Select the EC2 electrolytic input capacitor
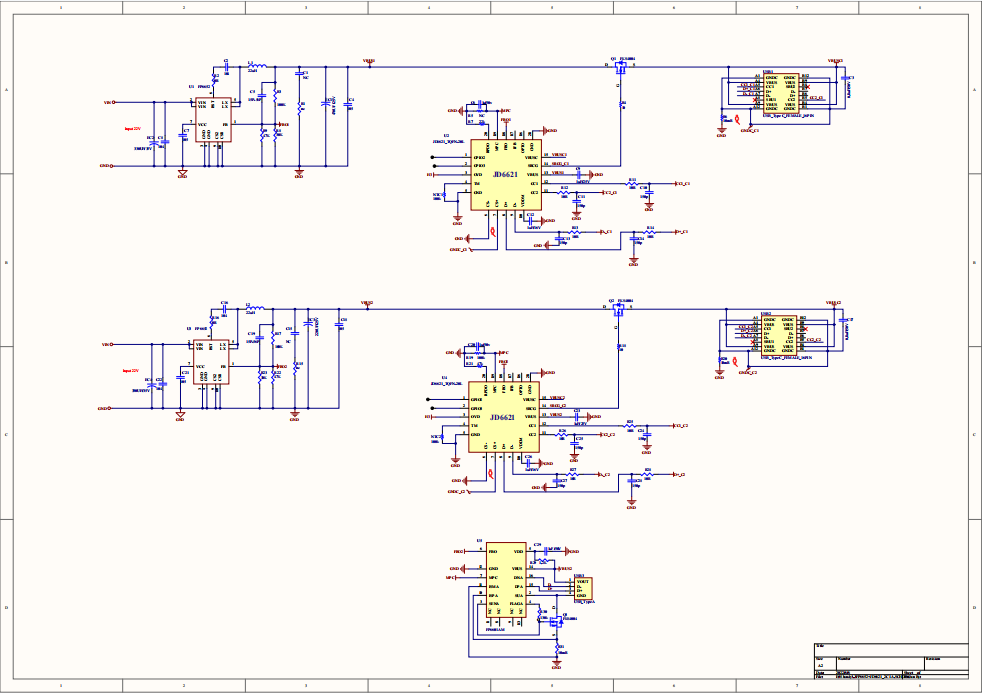Image resolution: width=982 pixels, height=693 pixels. pyautogui.click(x=153, y=143)
